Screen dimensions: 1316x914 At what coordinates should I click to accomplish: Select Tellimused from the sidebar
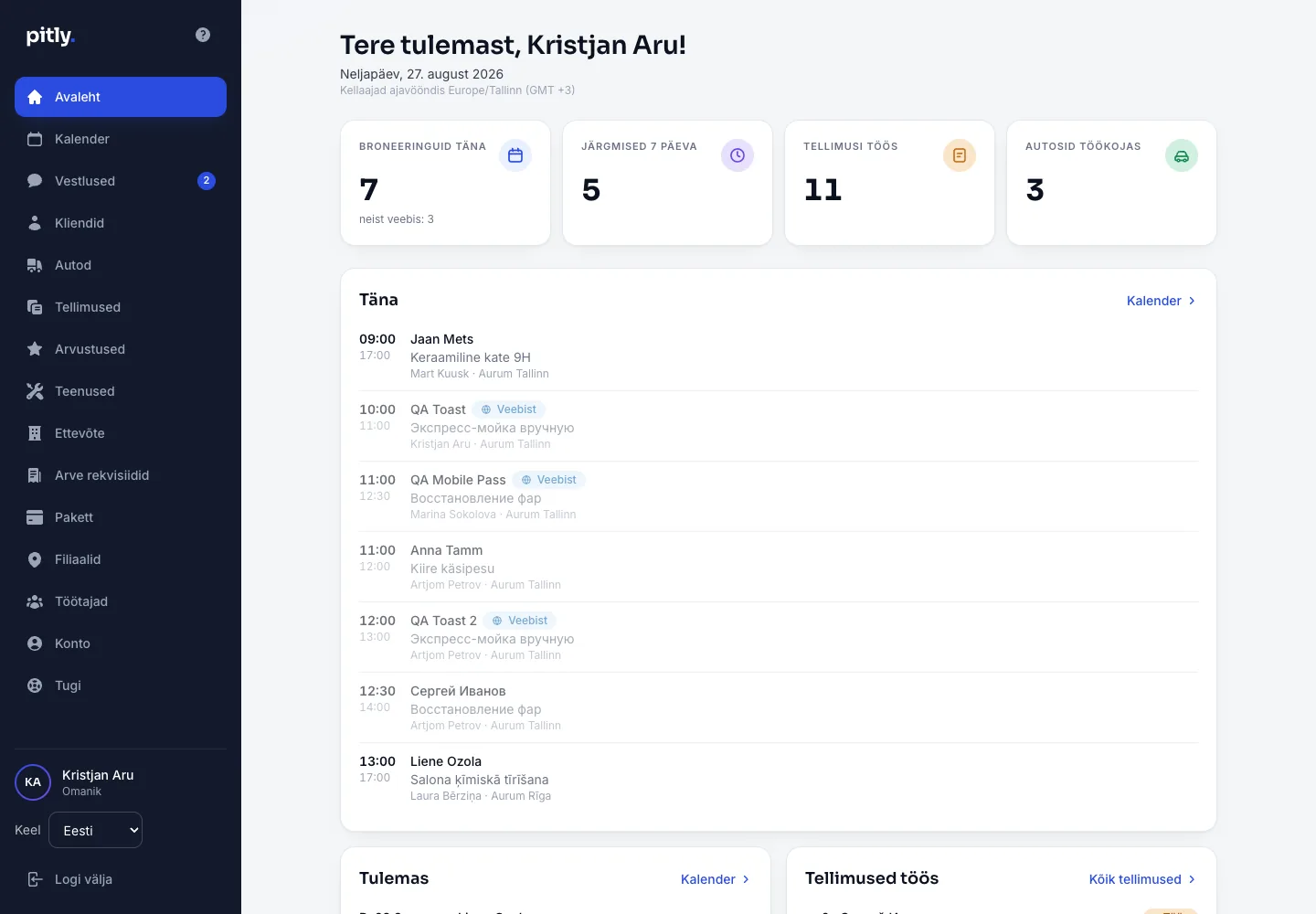point(121,307)
